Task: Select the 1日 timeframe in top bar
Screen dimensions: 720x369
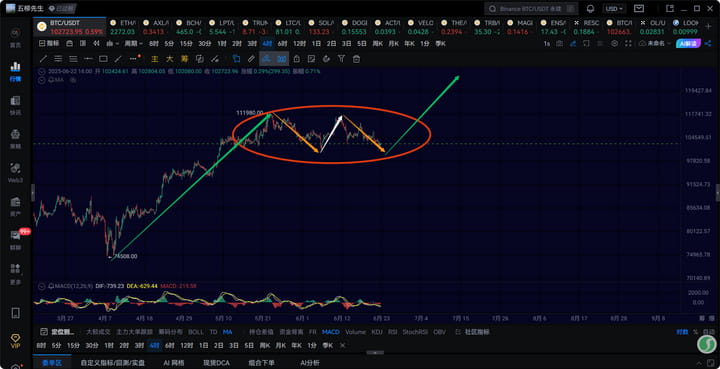Action: point(316,44)
